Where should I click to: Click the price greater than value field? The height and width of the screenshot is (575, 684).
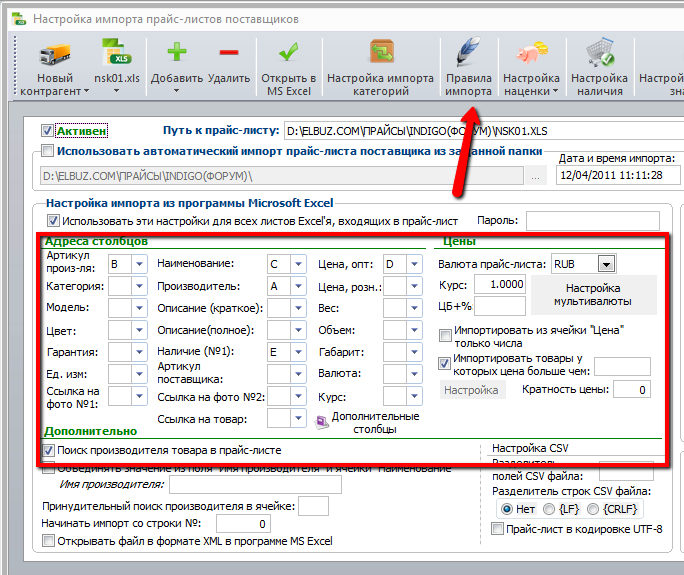click(622, 367)
